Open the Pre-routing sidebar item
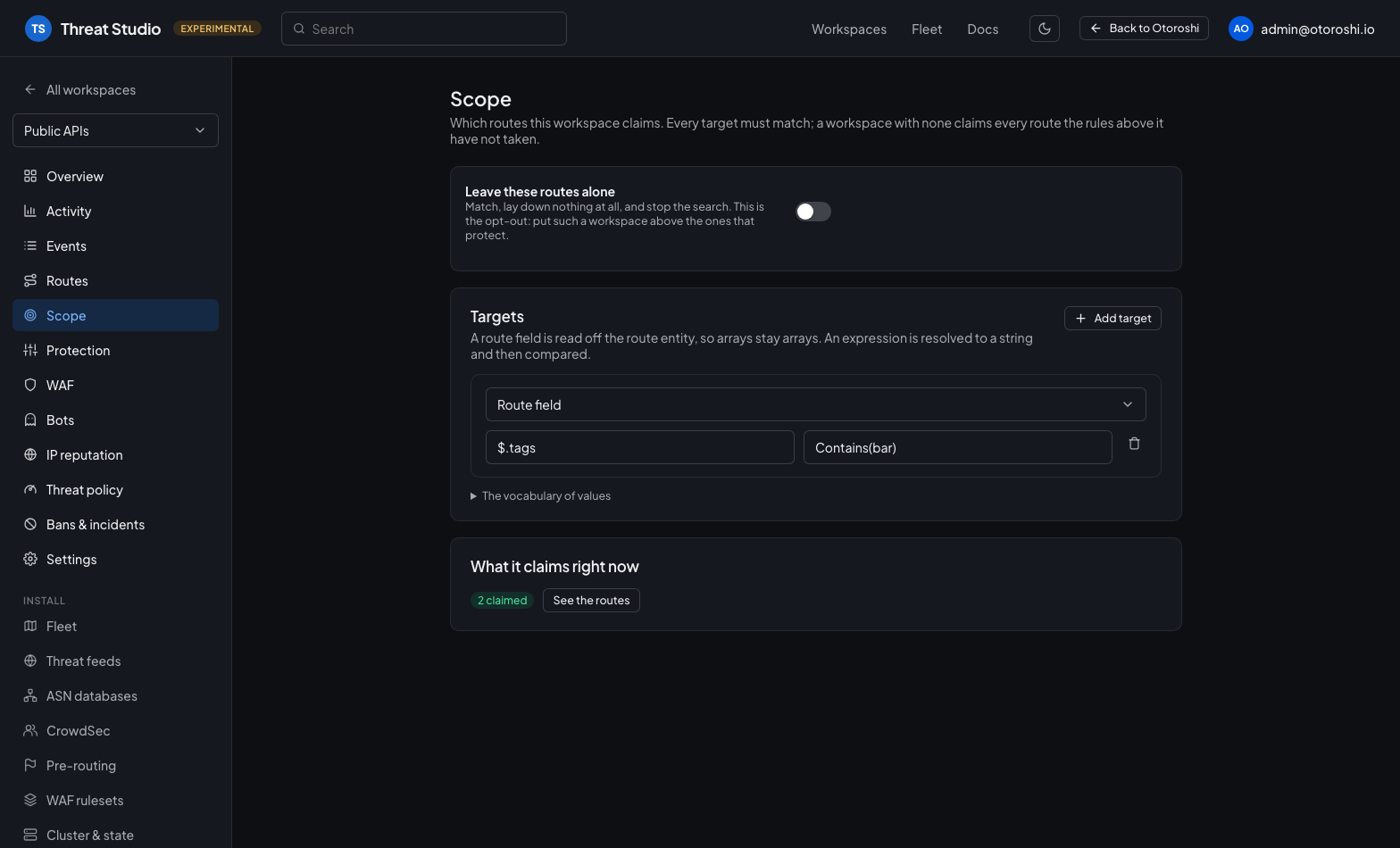Viewport: 1400px width, 848px height. [x=115, y=765]
